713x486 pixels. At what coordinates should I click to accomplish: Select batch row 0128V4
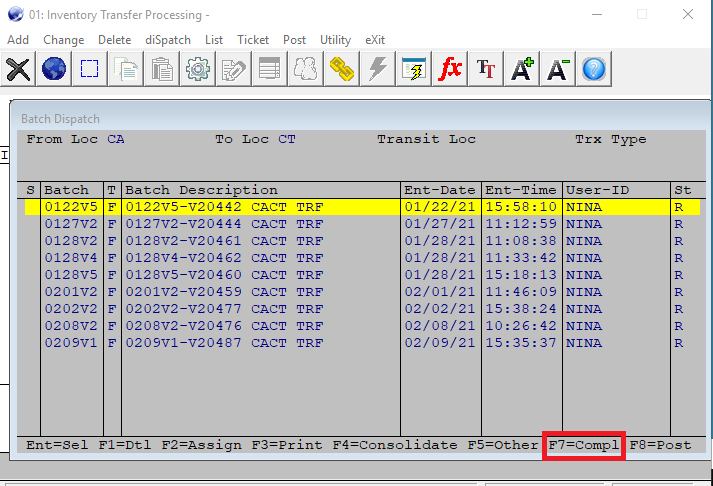pyautogui.click(x=362, y=258)
